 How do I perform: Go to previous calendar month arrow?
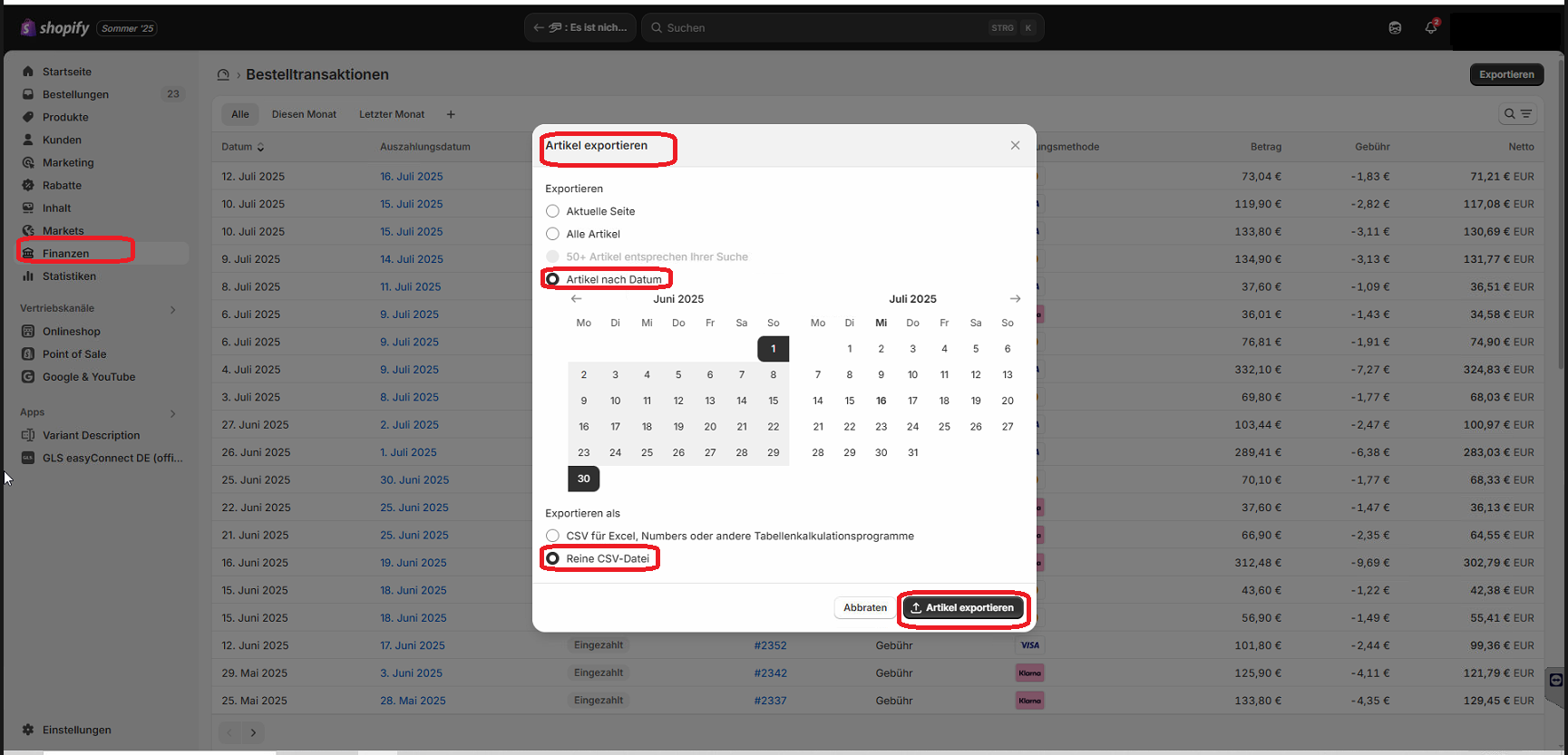pos(576,299)
